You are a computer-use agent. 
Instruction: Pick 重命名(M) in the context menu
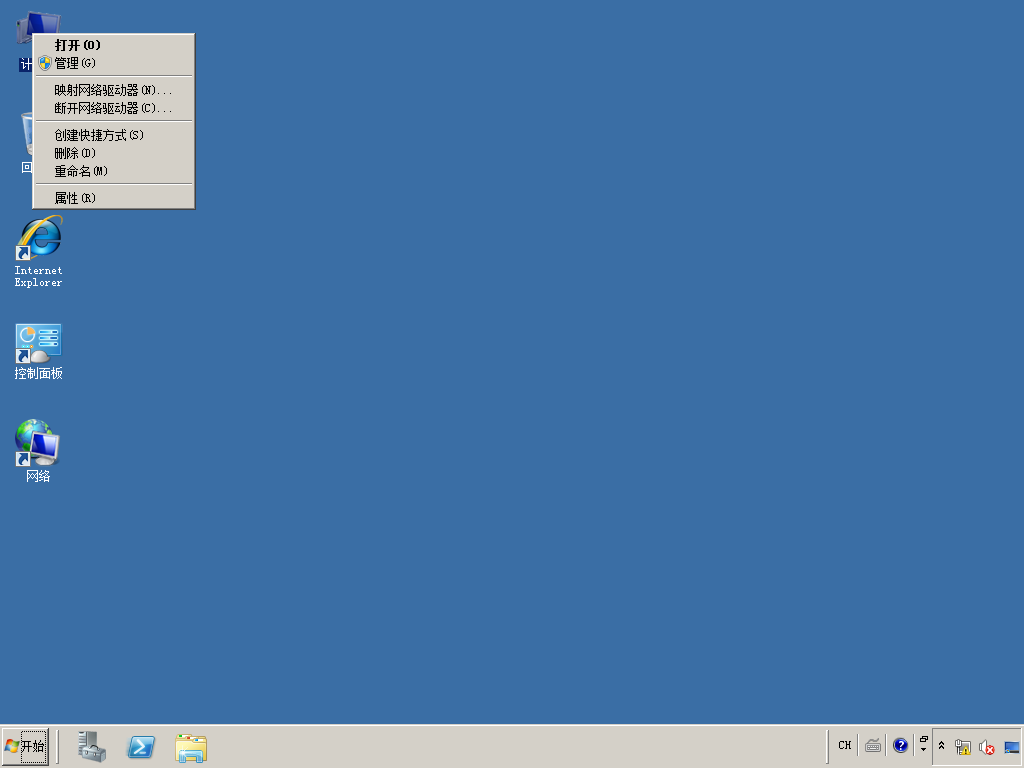[x=114, y=172]
